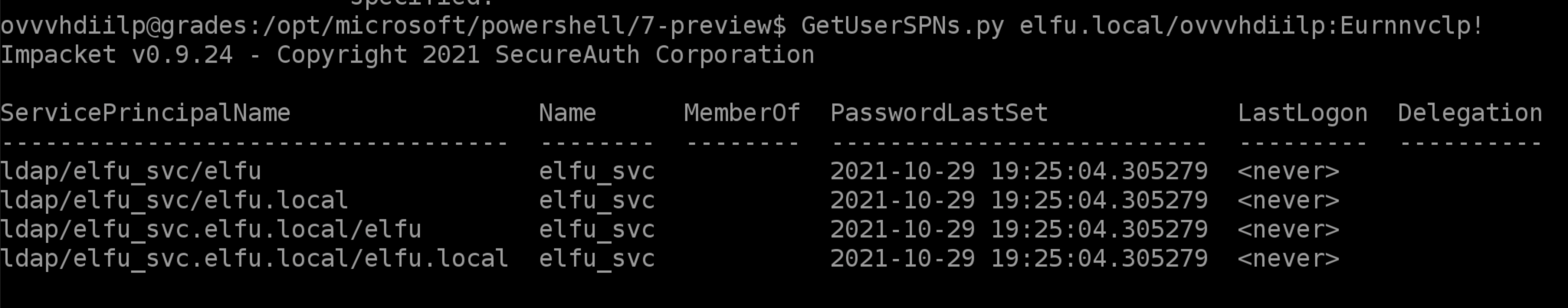1568x308 pixels.
Task: Click the ldap/elfu_svc.elfu.local/elfu SPN entry
Action: [x=211, y=230]
